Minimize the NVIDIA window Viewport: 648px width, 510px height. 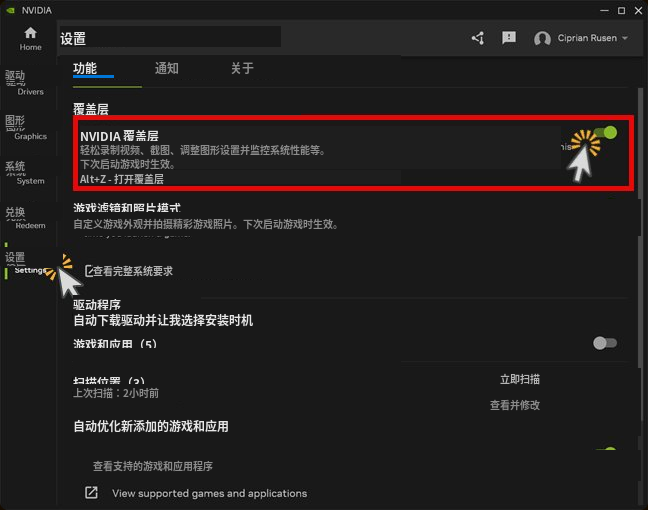pyautogui.click(x=604, y=10)
